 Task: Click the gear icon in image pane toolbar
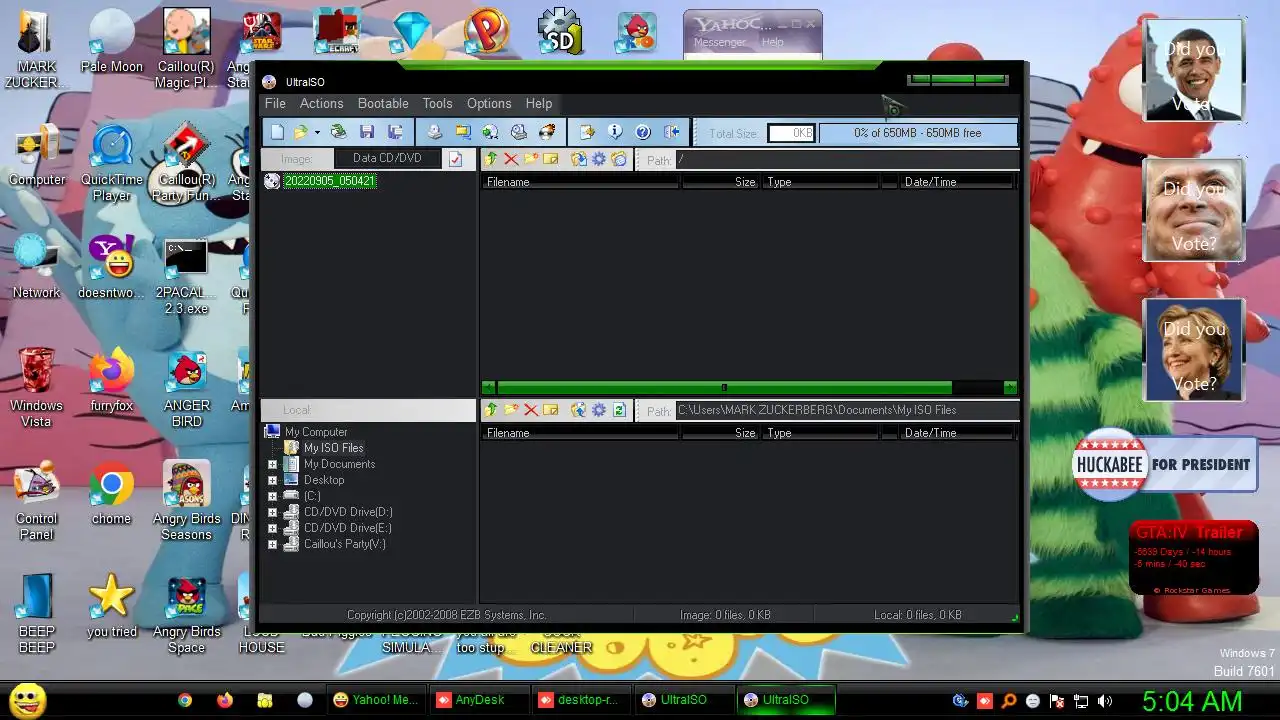[598, 159]
